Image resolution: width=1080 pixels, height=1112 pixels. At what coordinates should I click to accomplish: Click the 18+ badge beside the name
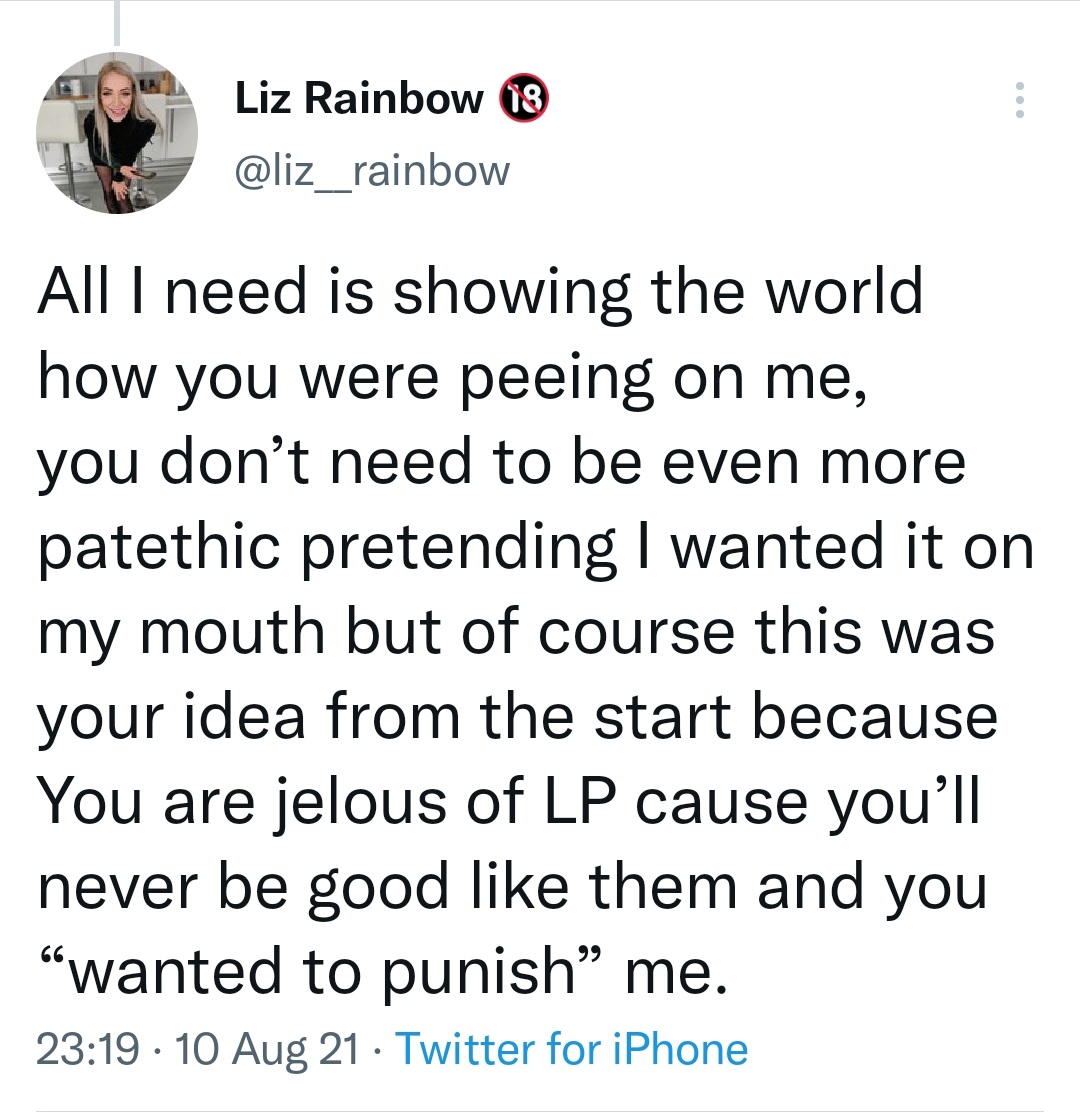tap(522, 98)
